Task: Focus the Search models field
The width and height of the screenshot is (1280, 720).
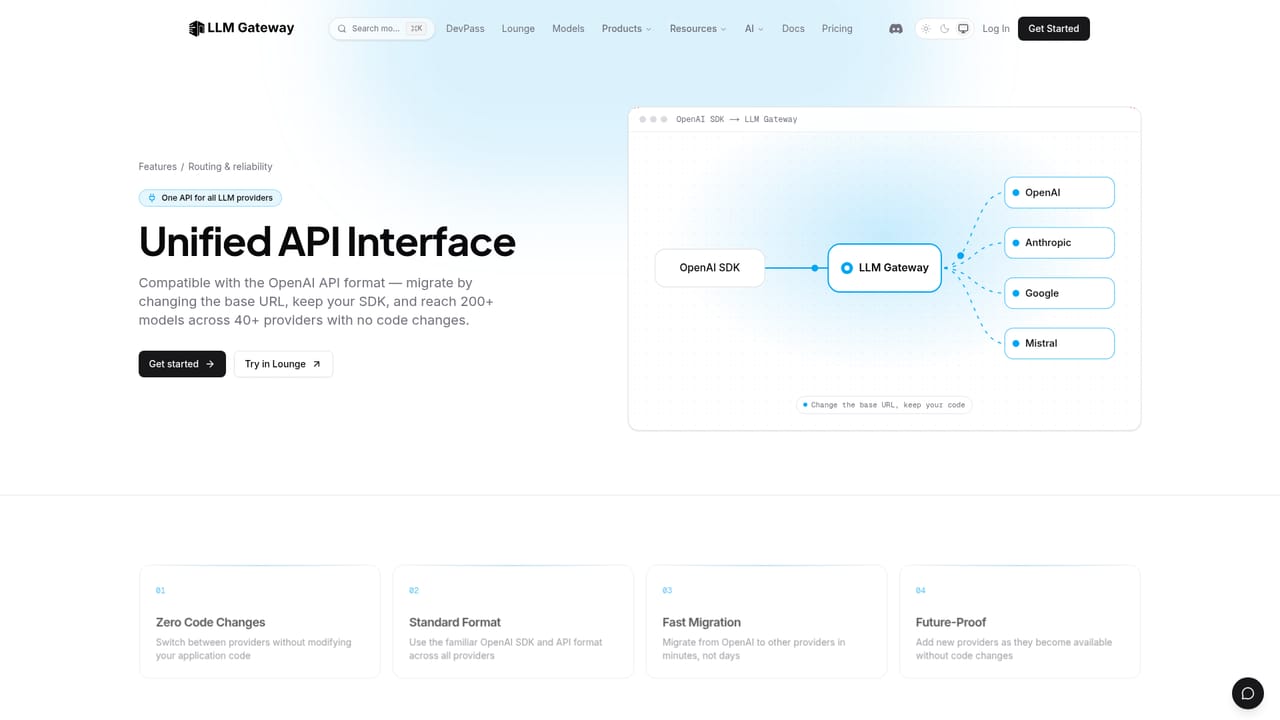Action: [x=381, y=29]
